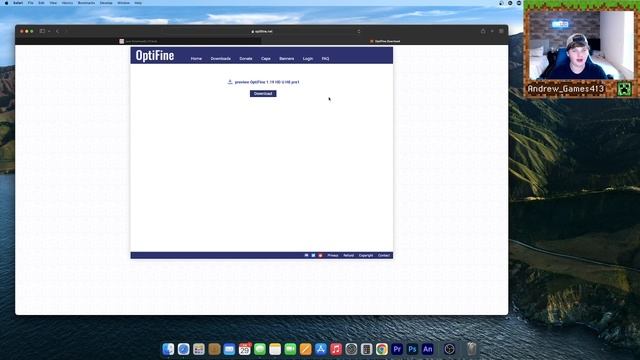Open the View menu

(x=53, y=3)
